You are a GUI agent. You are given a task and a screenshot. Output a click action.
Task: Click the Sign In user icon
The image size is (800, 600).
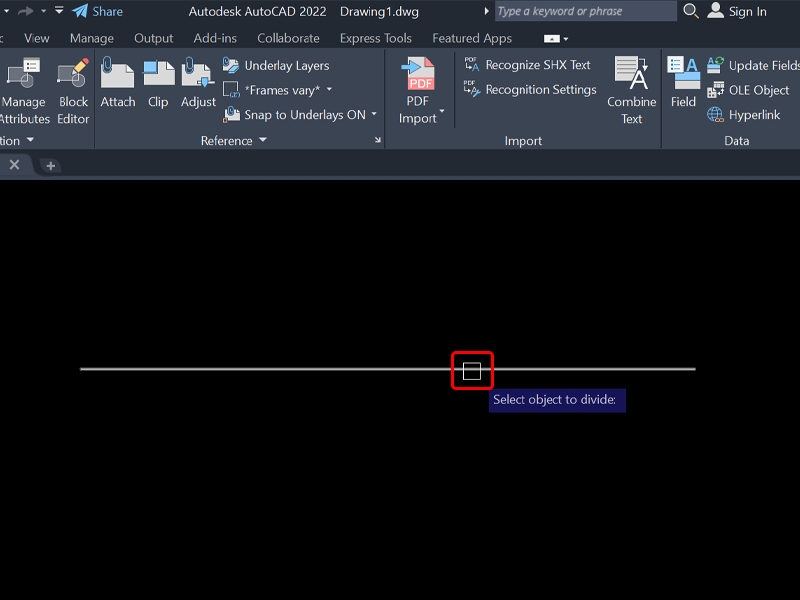click(x=715, y=11)
